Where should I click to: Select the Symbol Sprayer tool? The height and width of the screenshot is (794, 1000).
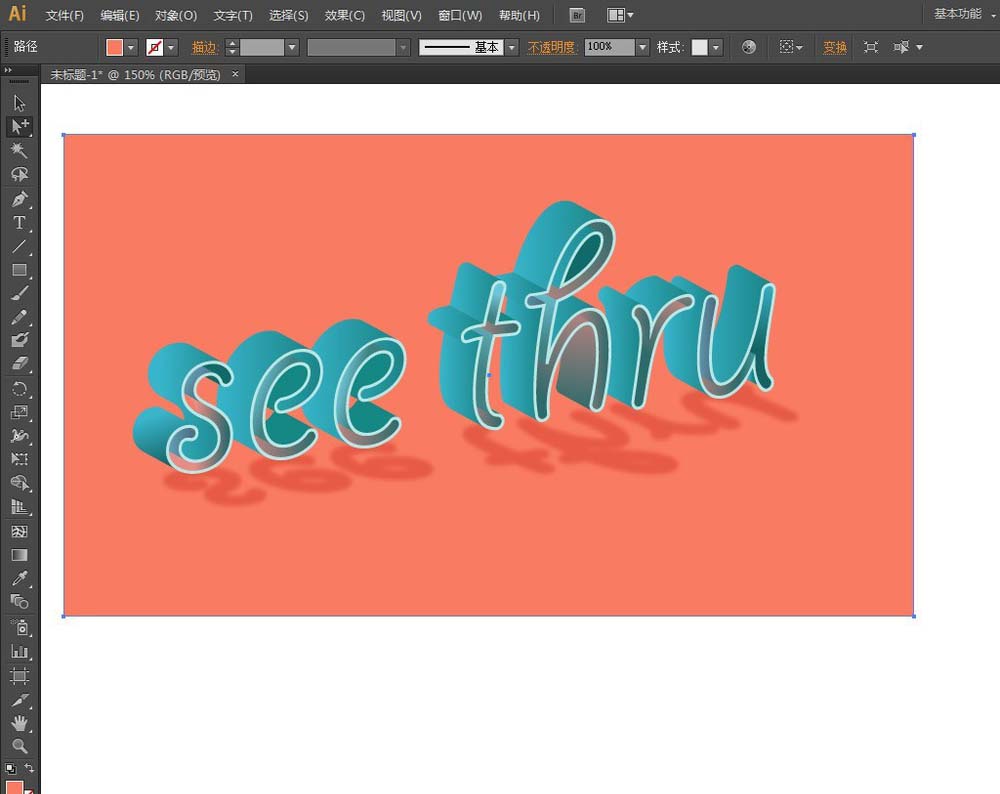[19, 628]
